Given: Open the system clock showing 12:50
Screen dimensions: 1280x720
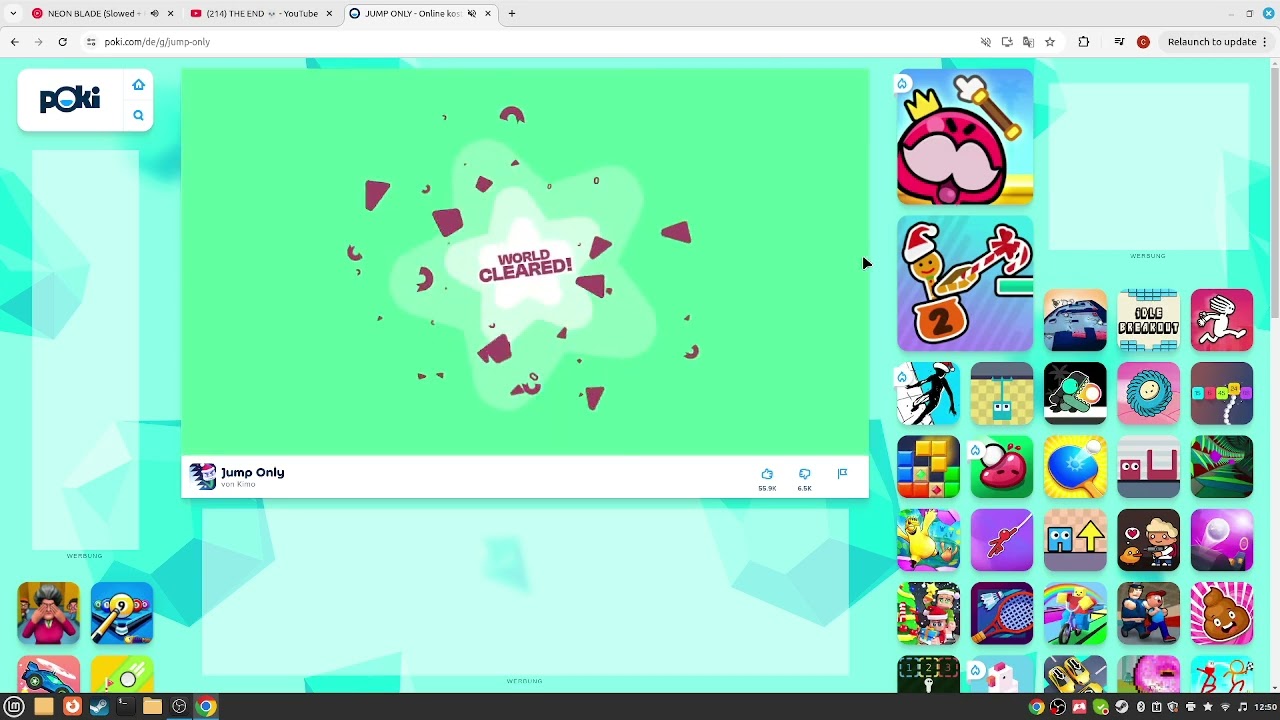Looking at the screenshot, I should point(1264,707).
